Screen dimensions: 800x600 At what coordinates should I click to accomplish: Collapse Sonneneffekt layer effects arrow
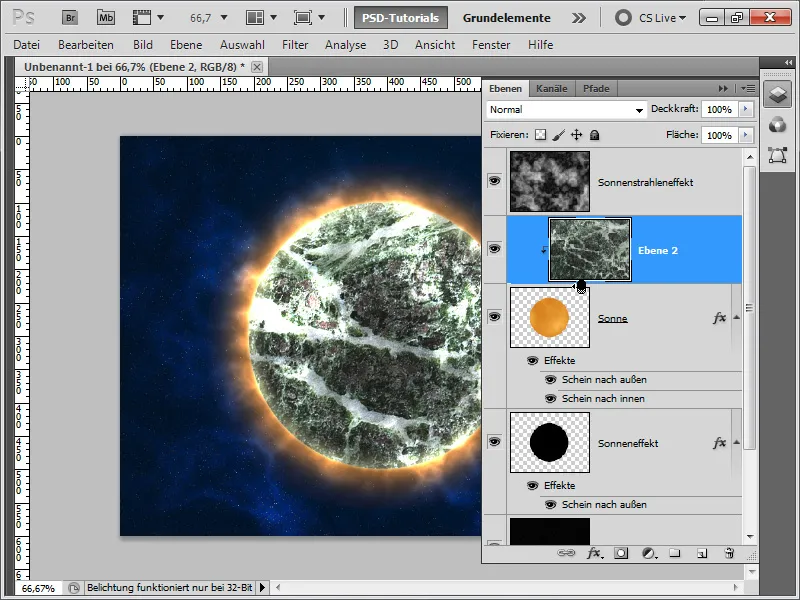pos(737,442)
